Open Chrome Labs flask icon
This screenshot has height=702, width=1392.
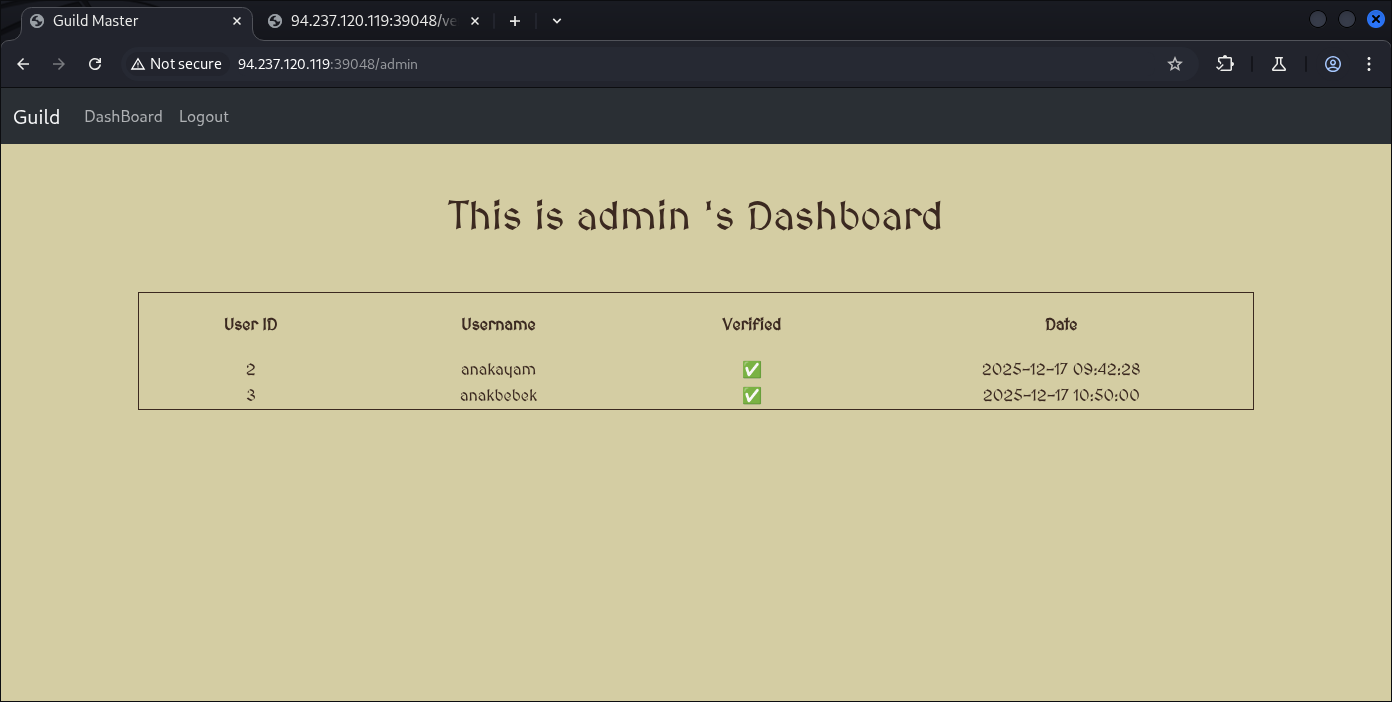pos(1278,64)
